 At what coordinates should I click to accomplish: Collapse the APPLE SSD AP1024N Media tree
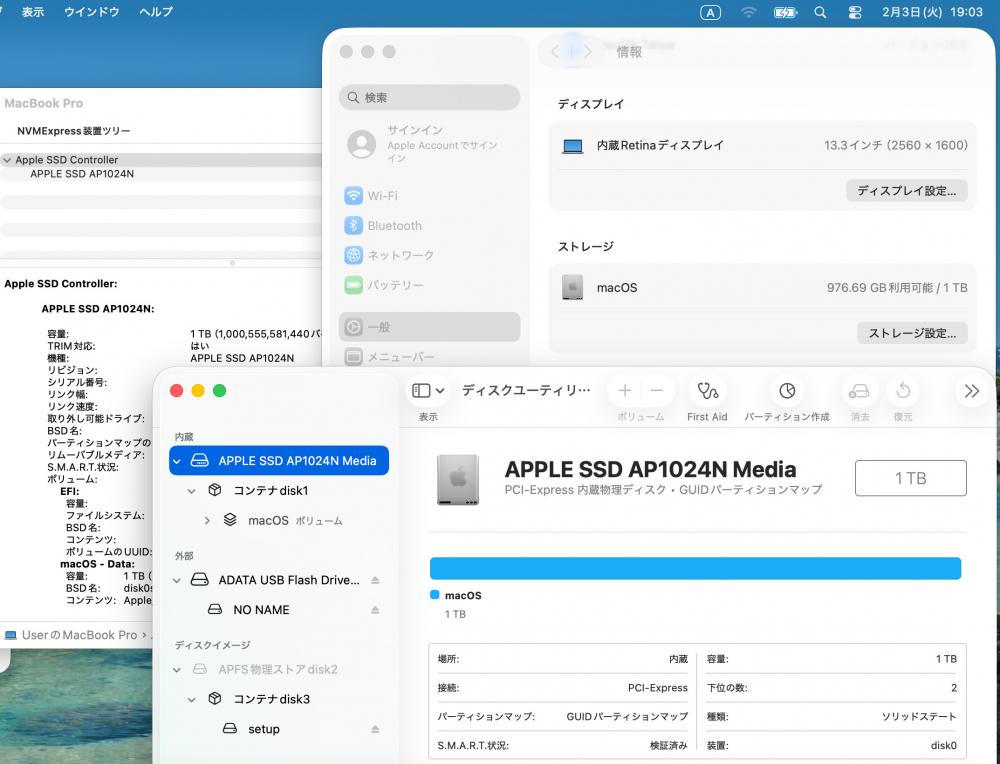177,461
